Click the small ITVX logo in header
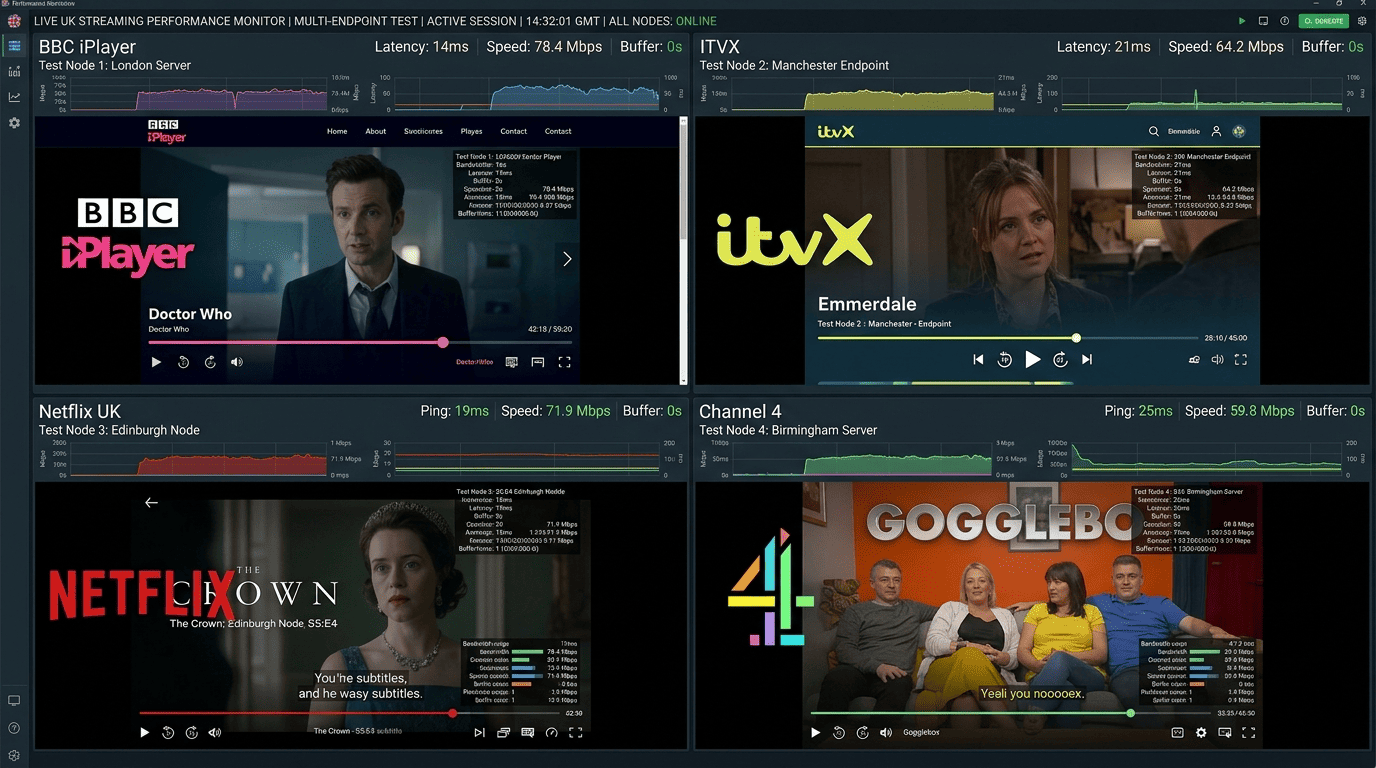This screenshot has height=768, width=1376. pyautogui.click(x=835, y=131)
